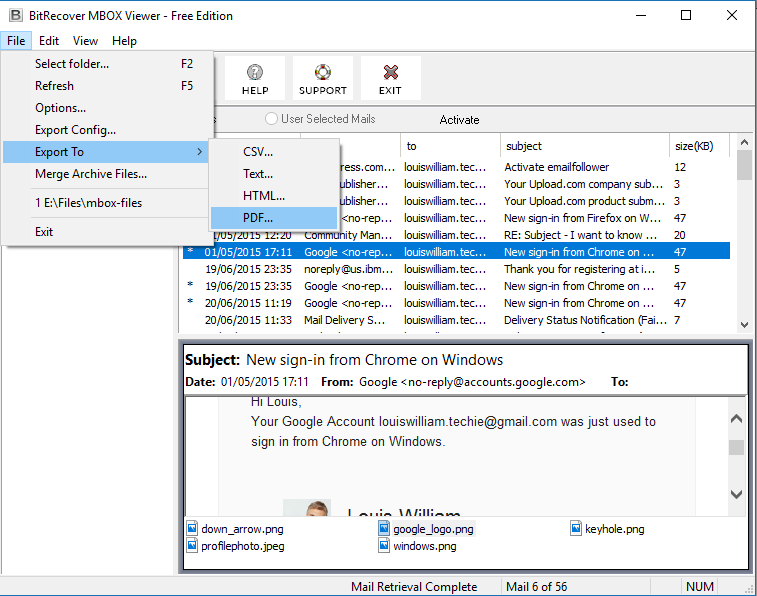Open the File menu

click(16, 41)
